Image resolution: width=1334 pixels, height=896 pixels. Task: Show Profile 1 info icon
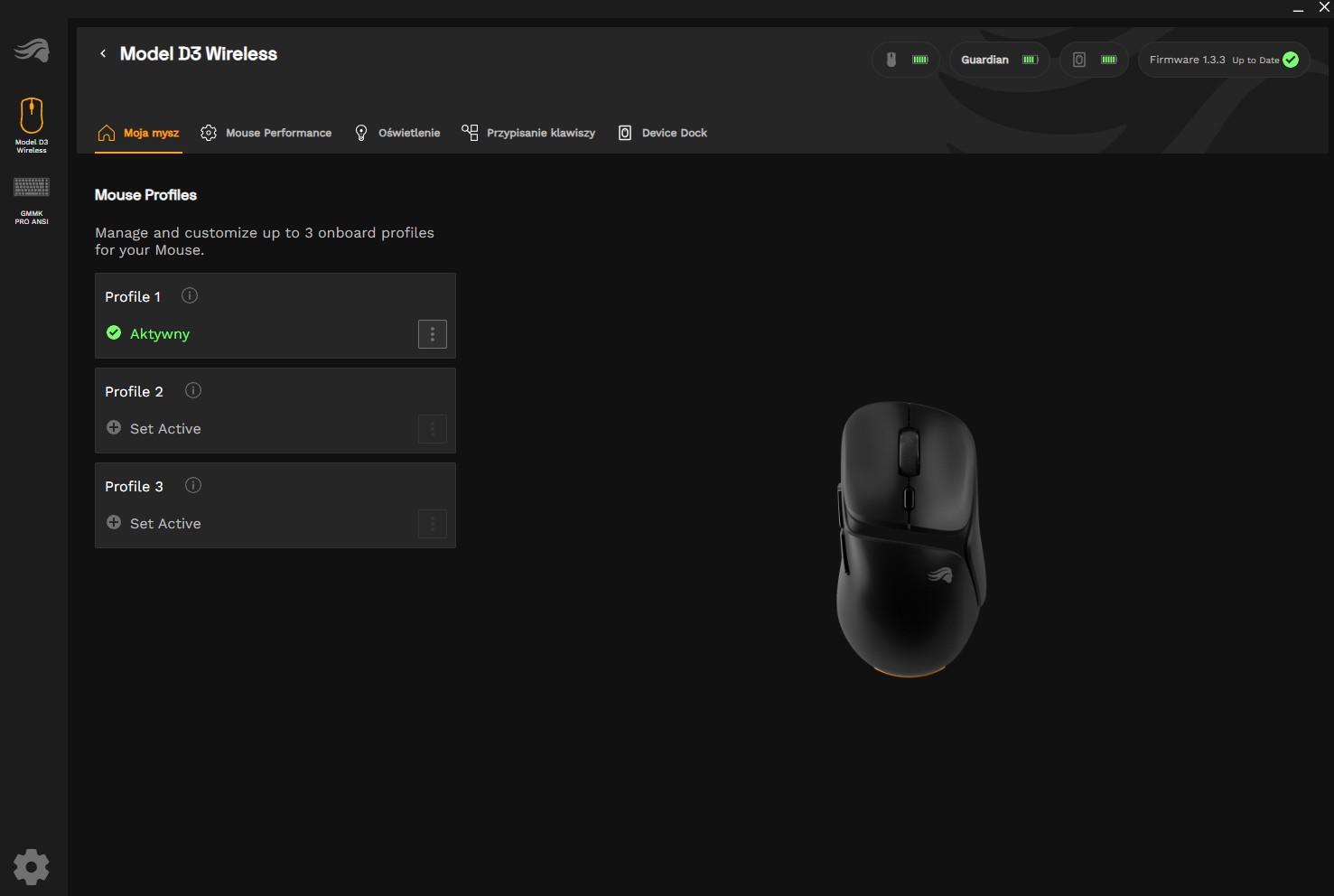[x=190, y=296]
